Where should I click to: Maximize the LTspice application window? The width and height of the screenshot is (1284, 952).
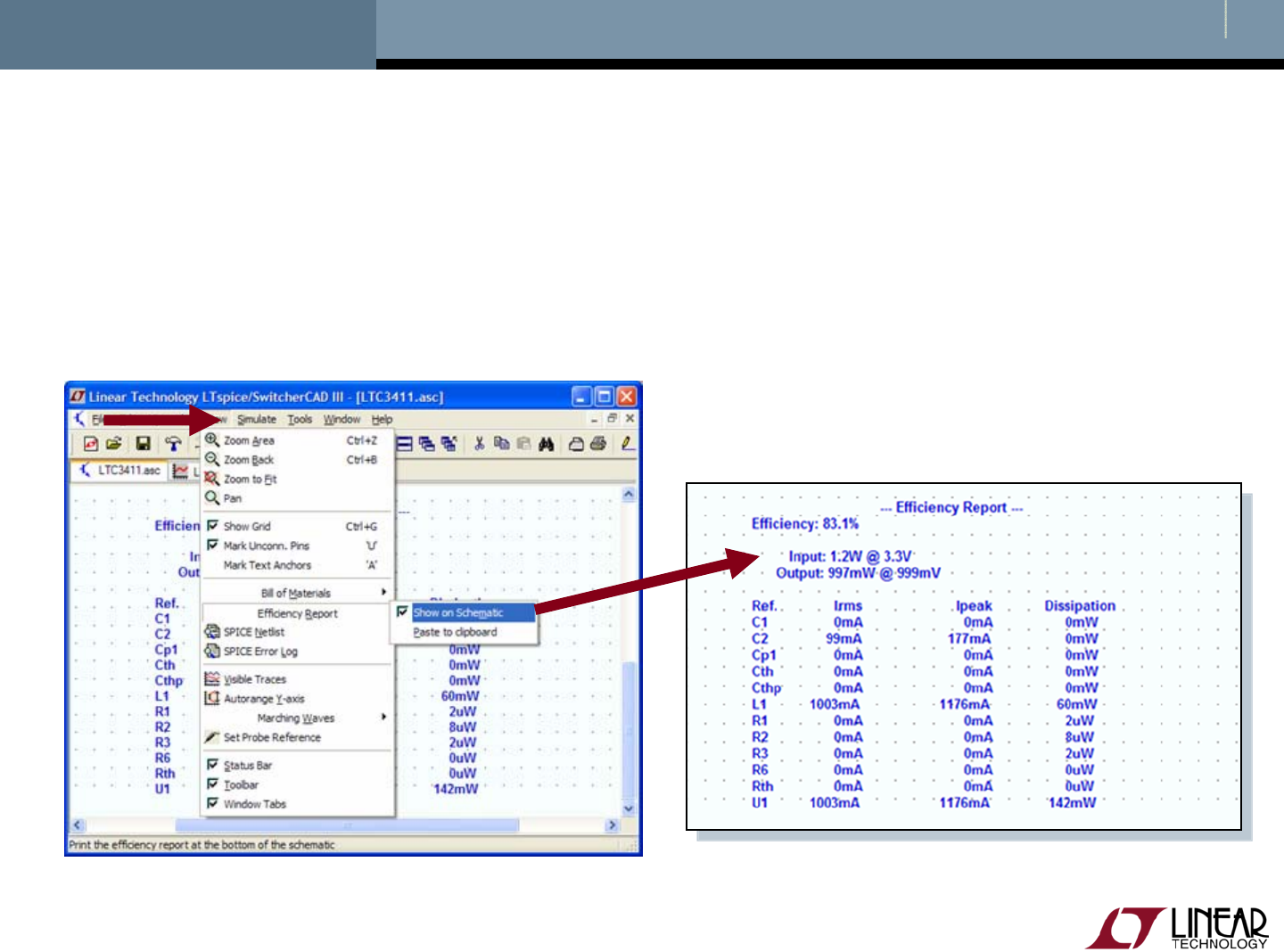(605, 397)
